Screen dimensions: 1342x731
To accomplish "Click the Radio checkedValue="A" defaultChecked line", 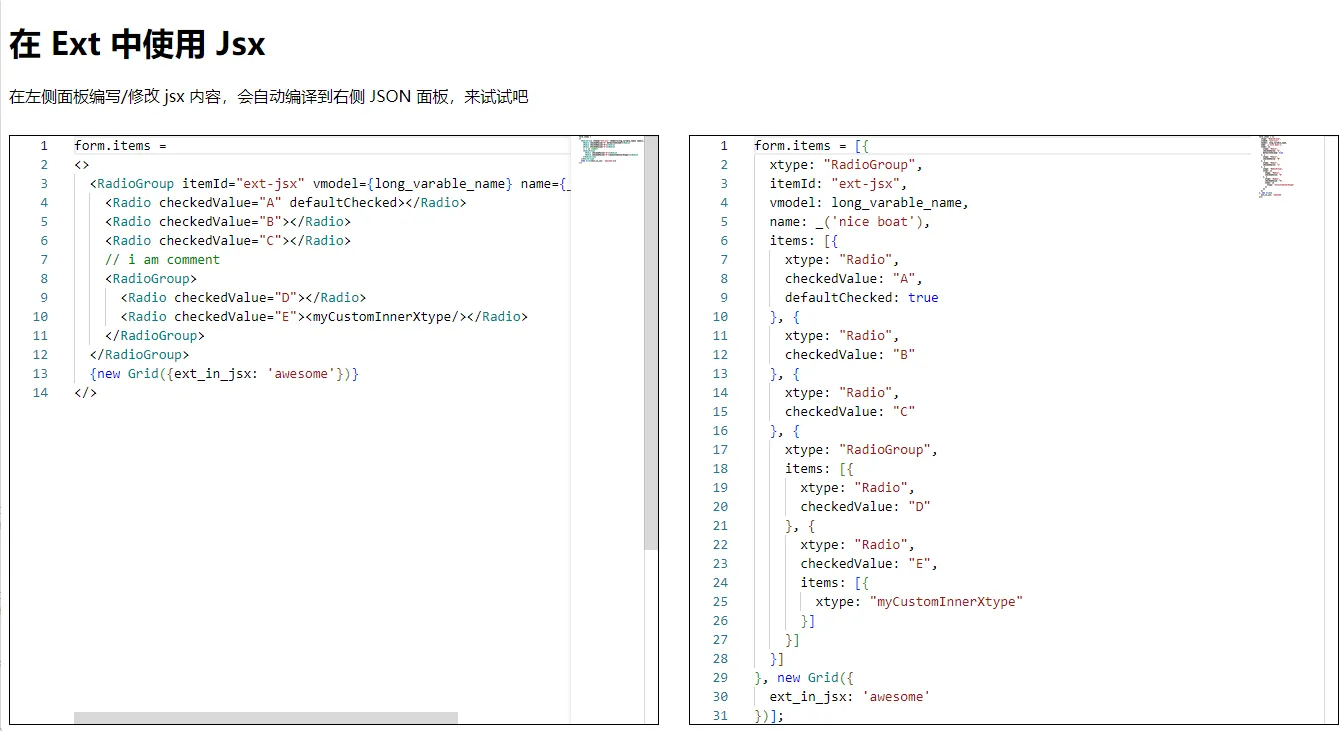I will (286, 203).
